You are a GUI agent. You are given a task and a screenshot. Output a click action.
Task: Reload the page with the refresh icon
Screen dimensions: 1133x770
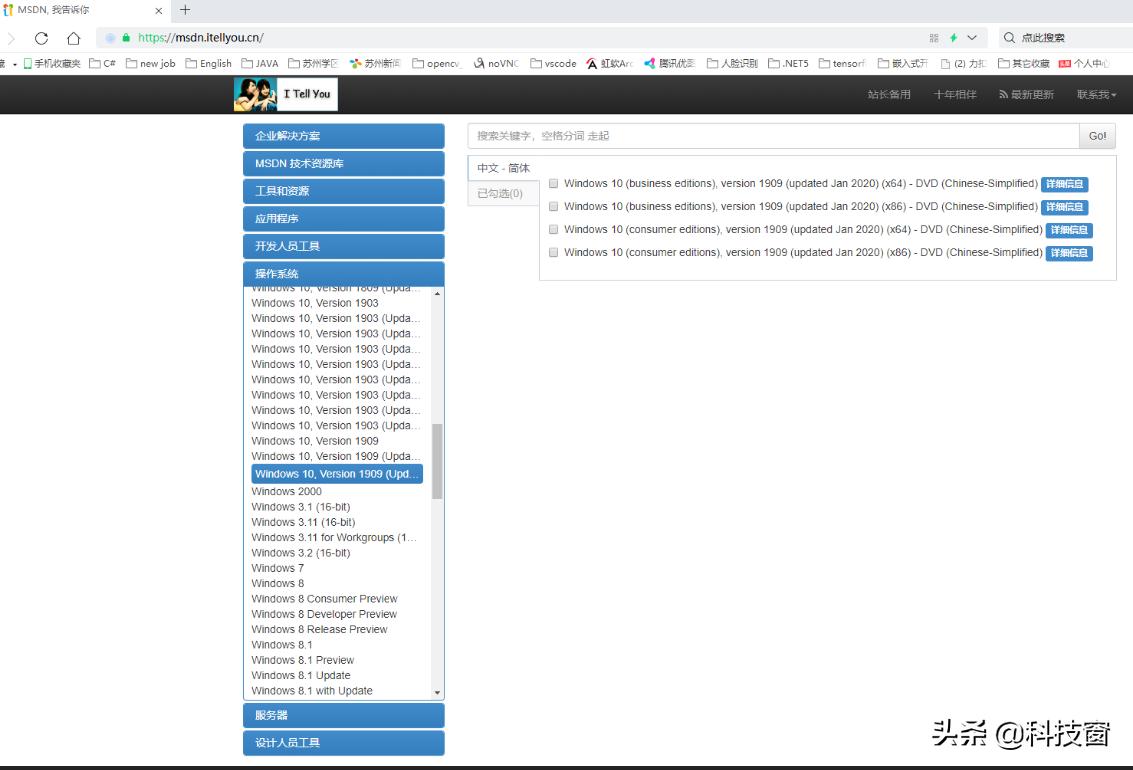tap(41, 38)
